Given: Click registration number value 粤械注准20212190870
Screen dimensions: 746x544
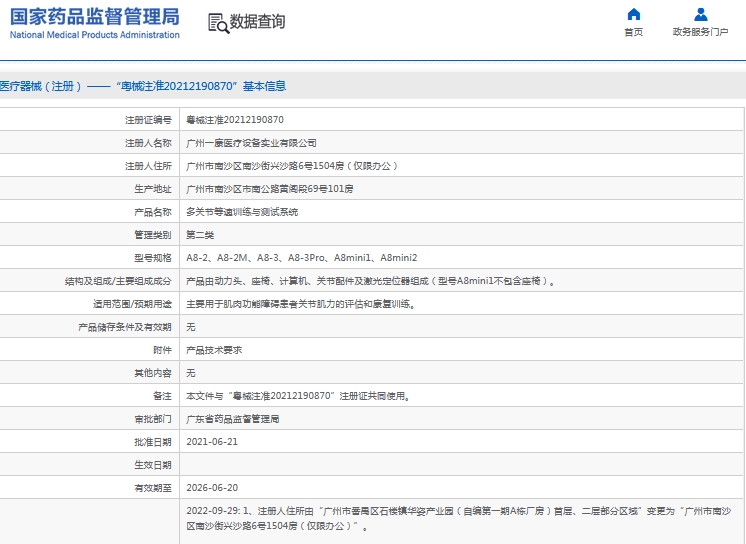Looking at the screenshot, I should point(235,120).
